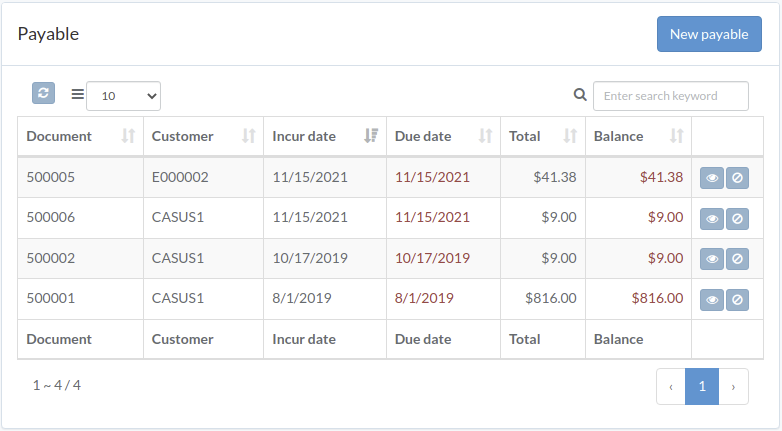Sort by Due date column sort icon
The height and width of the screenshot is (431, 782).
[485, 136]
